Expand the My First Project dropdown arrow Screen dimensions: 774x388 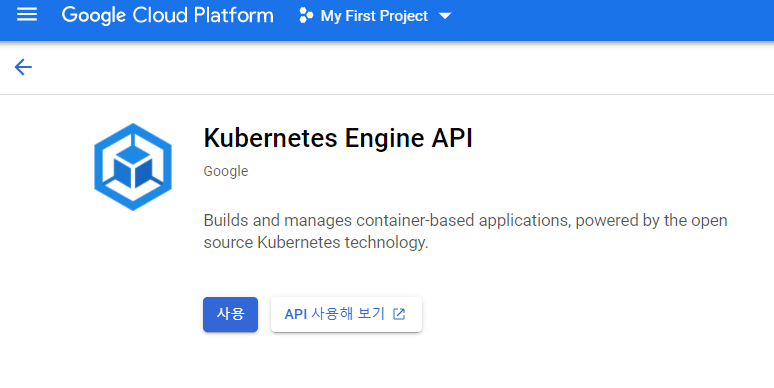coord(445,16)
